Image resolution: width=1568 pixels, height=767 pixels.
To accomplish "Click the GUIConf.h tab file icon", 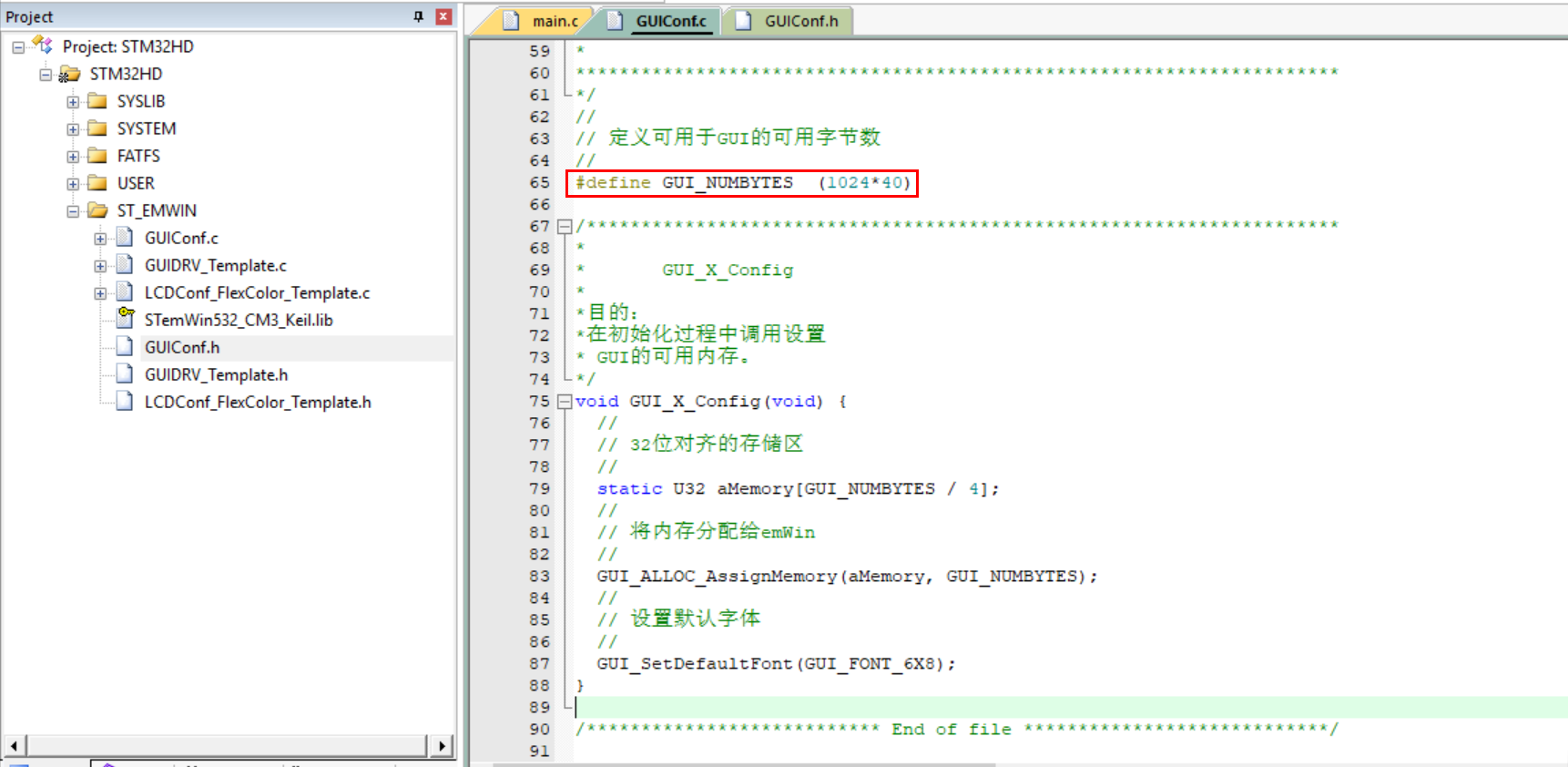I will [x=743, y=21].
